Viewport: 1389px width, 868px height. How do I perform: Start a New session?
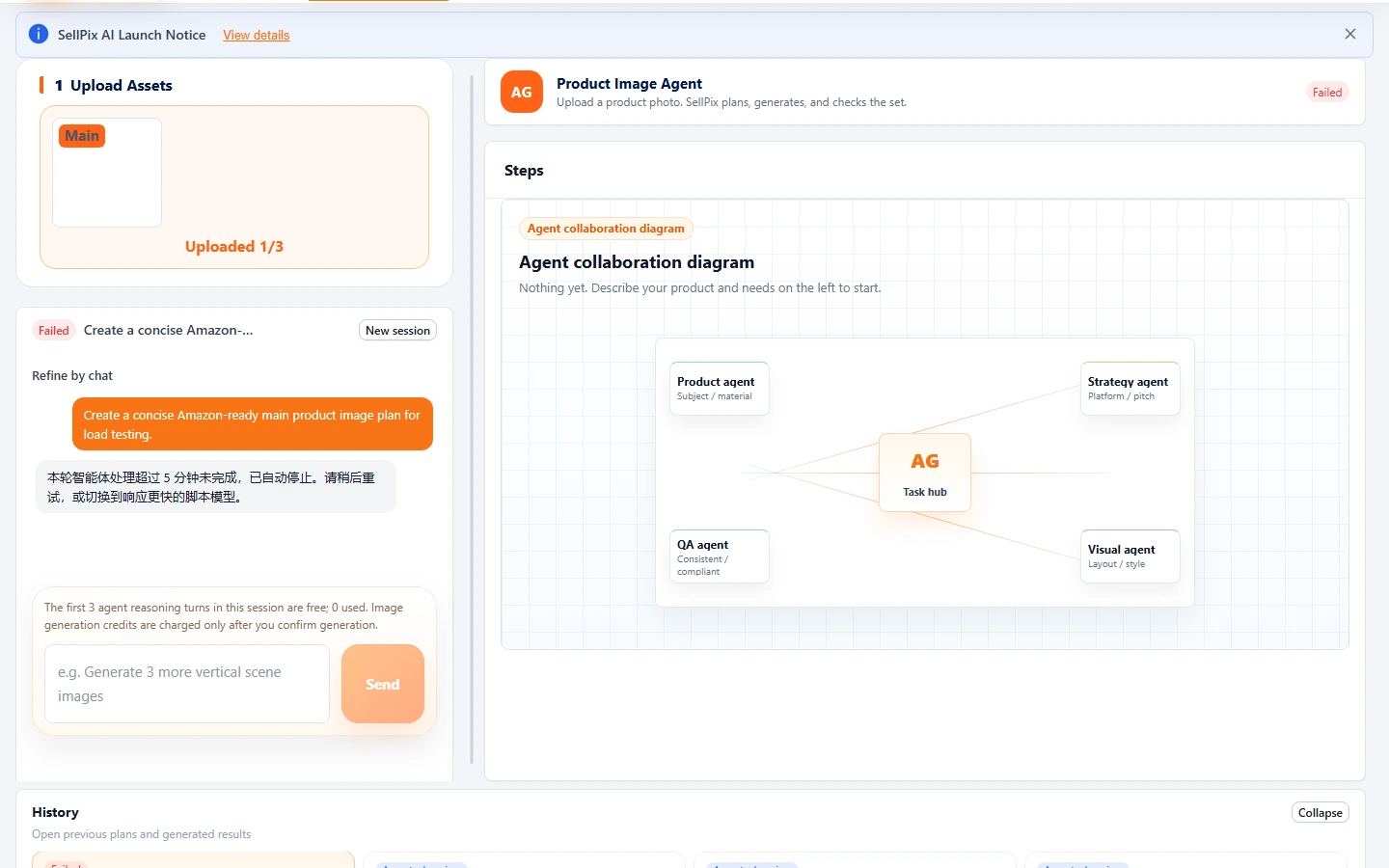(x=397, y=331)
